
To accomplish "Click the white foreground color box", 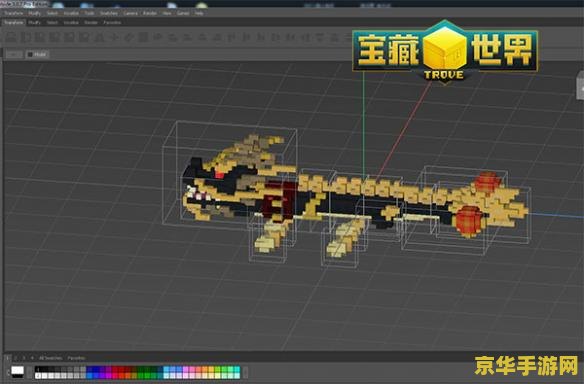I will [x=17, y=370].
